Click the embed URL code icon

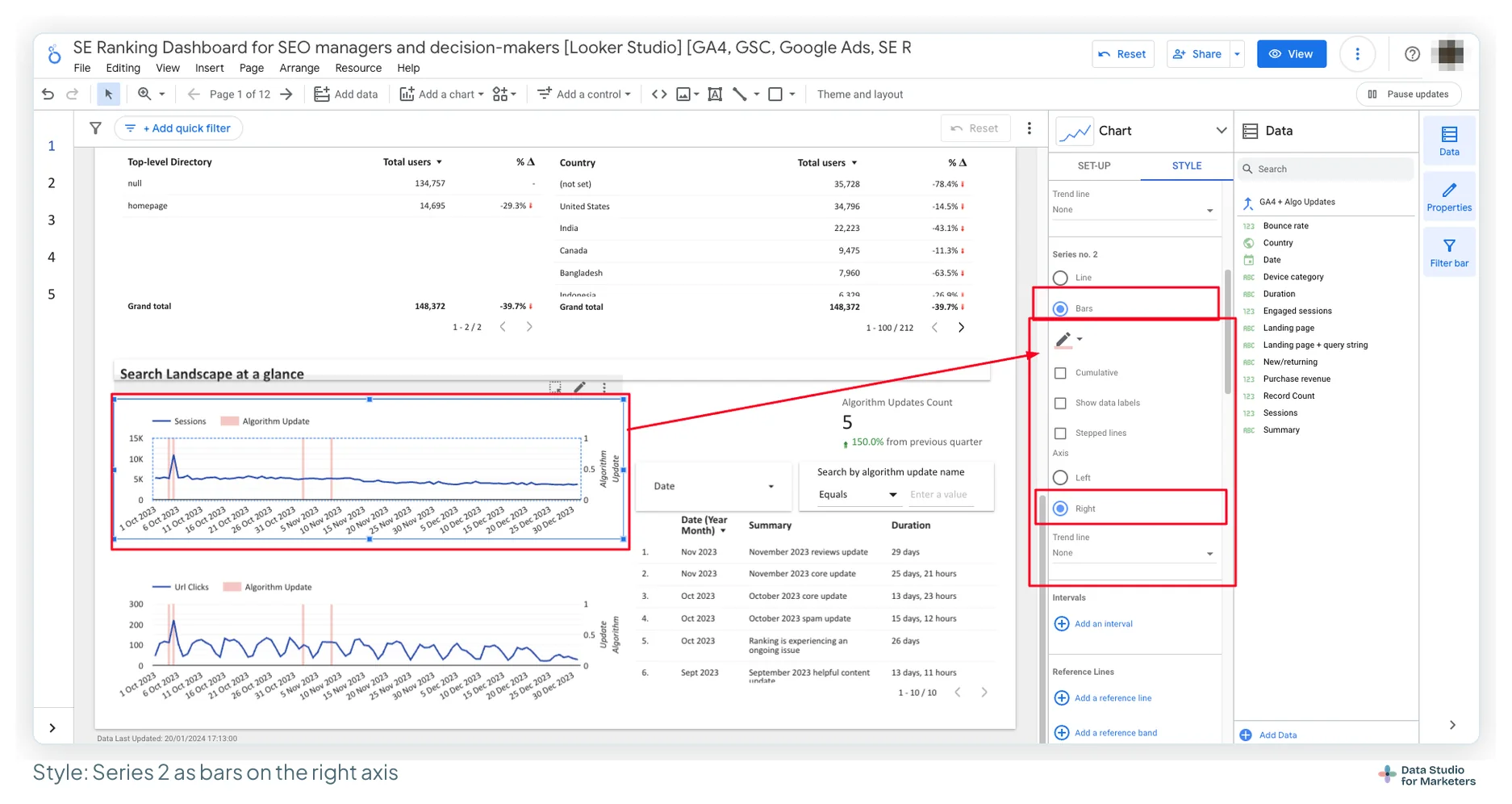(659, 94)
